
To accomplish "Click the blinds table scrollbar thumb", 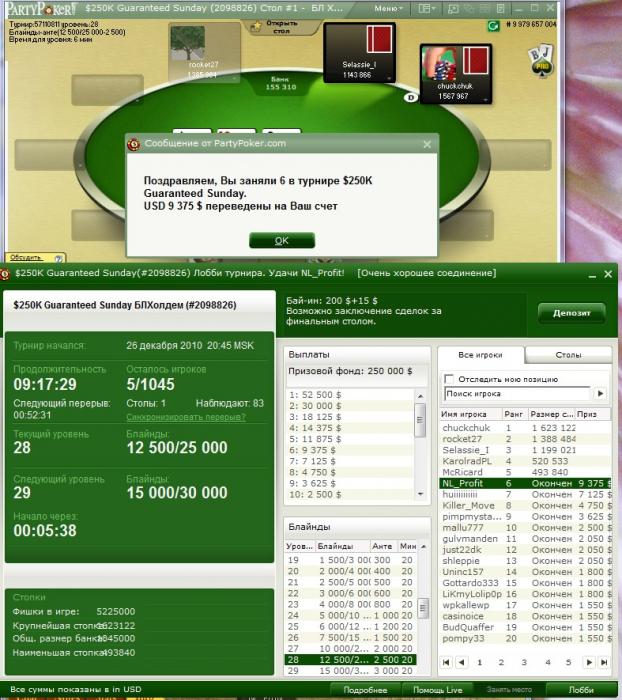I will pos(423,608).
